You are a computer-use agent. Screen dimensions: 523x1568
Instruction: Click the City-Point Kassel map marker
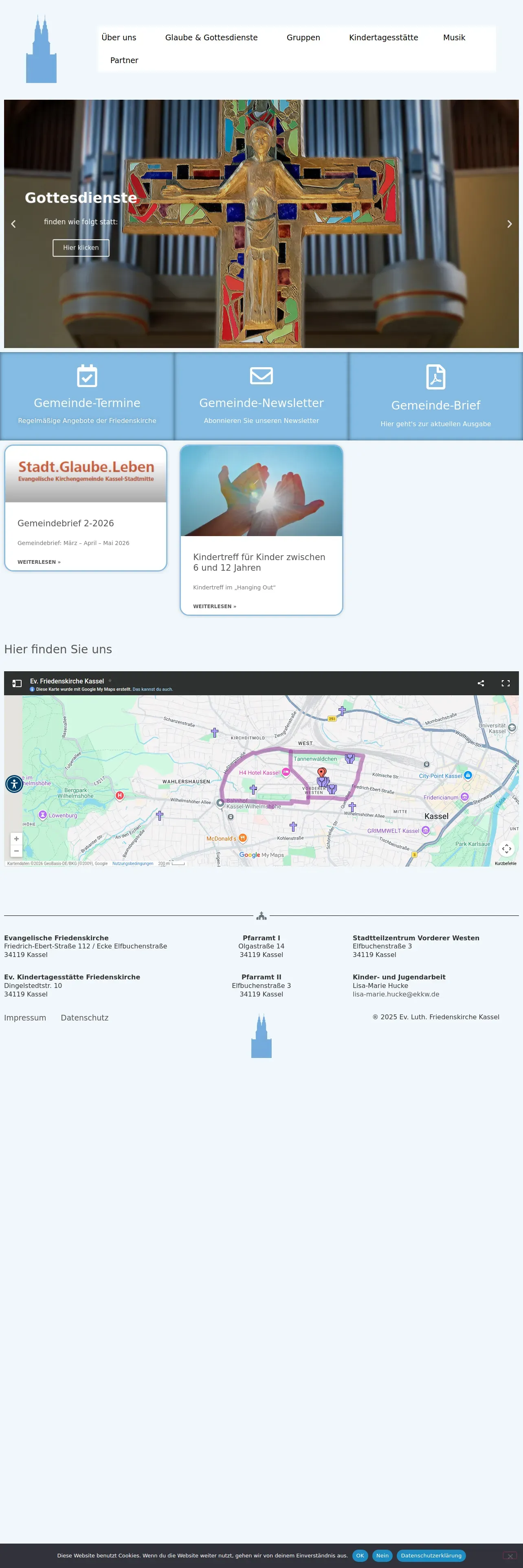tap(468, 775)
